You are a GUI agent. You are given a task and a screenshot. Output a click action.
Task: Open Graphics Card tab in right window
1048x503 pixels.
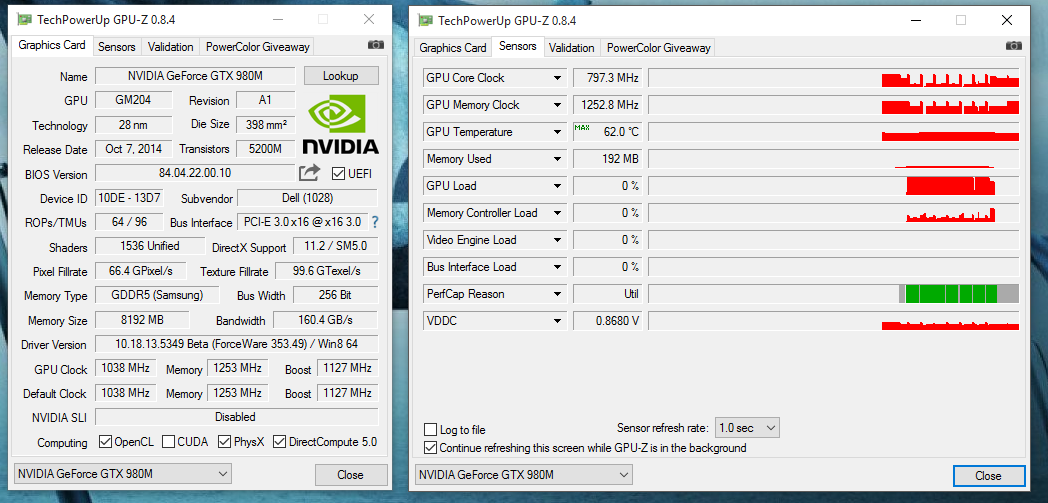pos(452,48)
